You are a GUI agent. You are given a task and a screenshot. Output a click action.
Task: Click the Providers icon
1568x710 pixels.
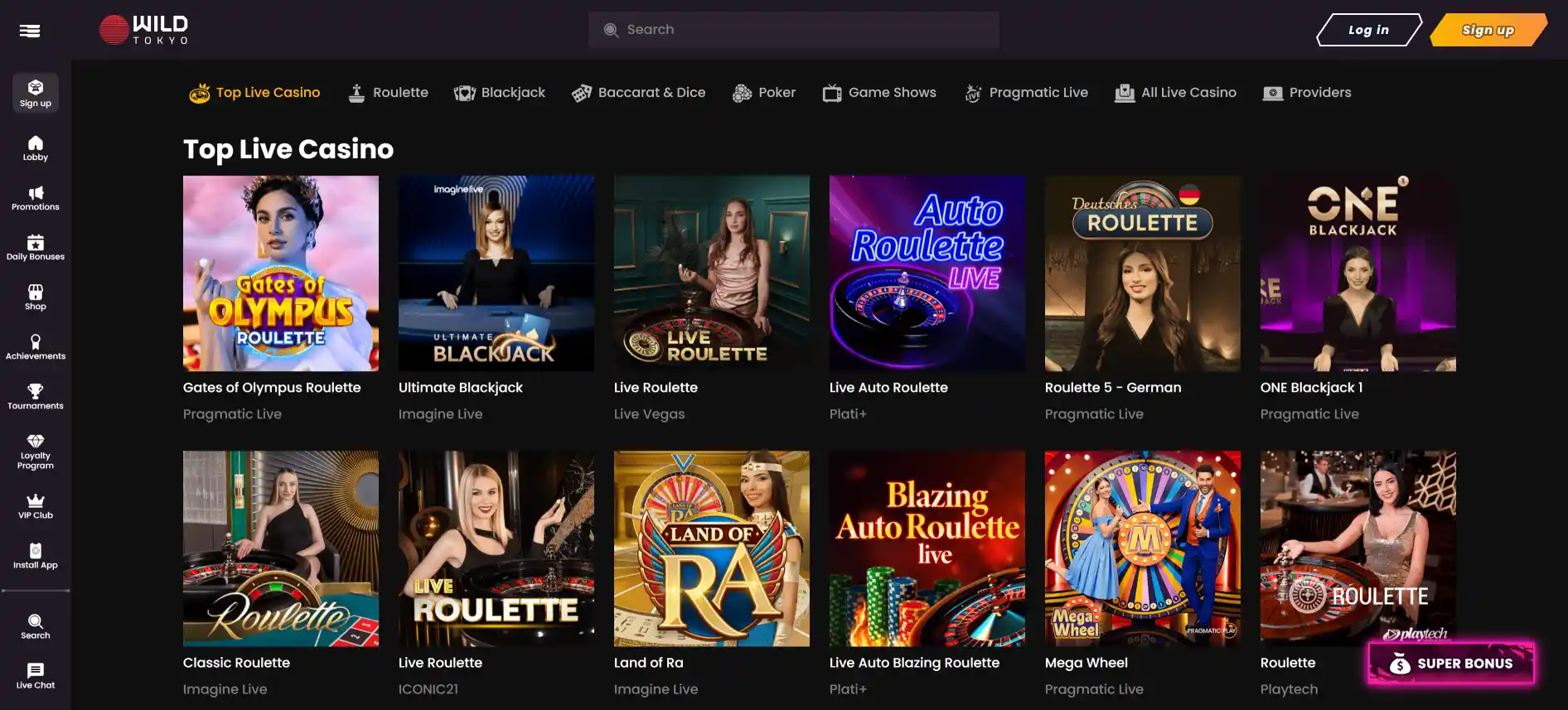coord(1273,93)
